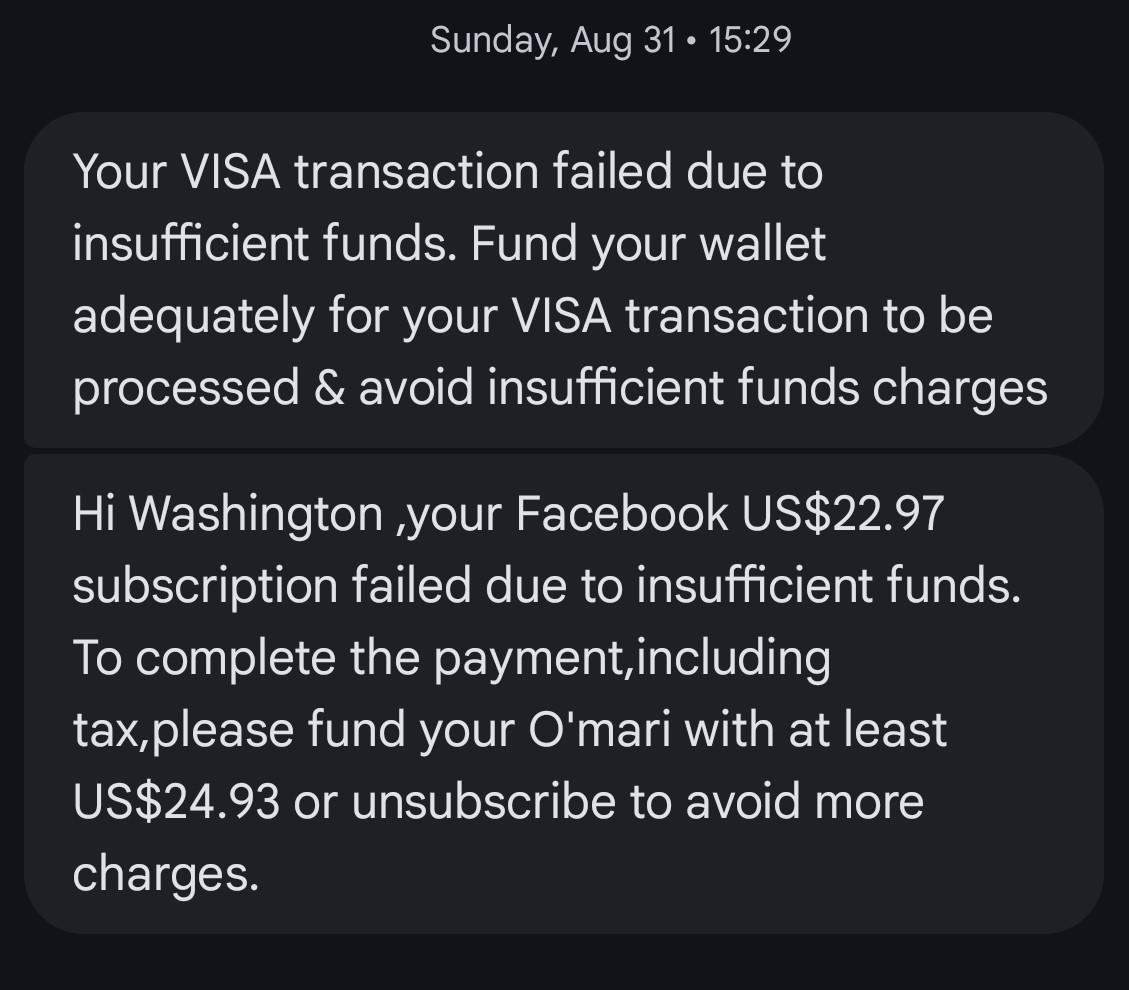
Task: Tap the amount US$24.93 in the message
Action: click(x=170, y=800)
